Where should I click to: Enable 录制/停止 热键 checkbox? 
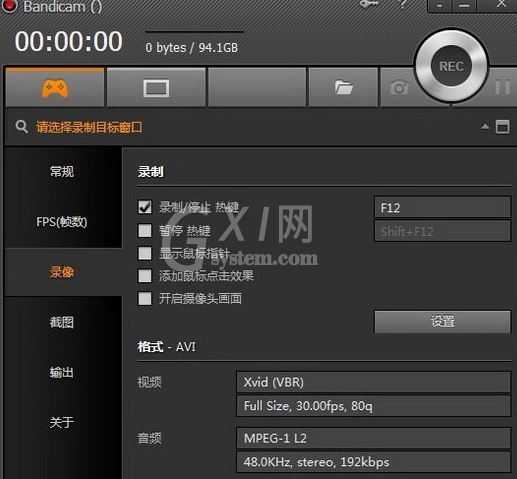[x=145, y=207]
